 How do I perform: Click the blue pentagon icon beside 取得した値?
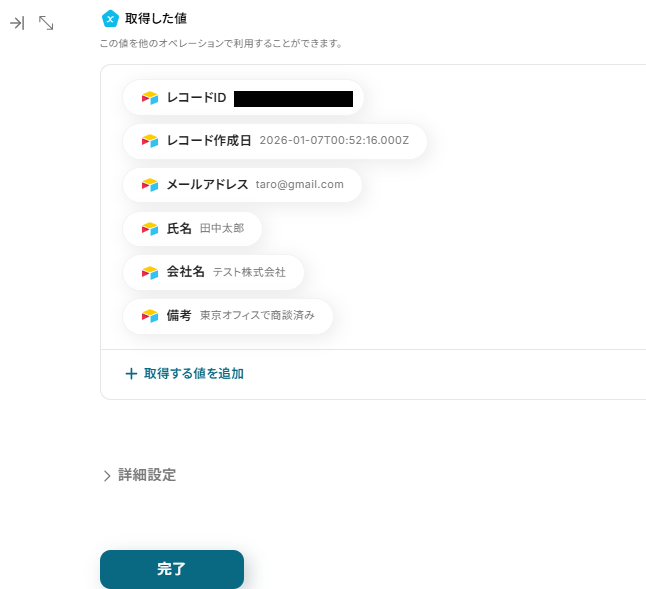click(110, 19)
